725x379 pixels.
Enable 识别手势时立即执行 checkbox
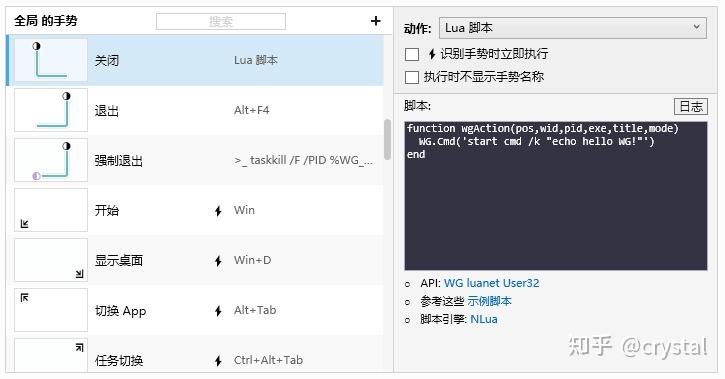coord(412,55)
